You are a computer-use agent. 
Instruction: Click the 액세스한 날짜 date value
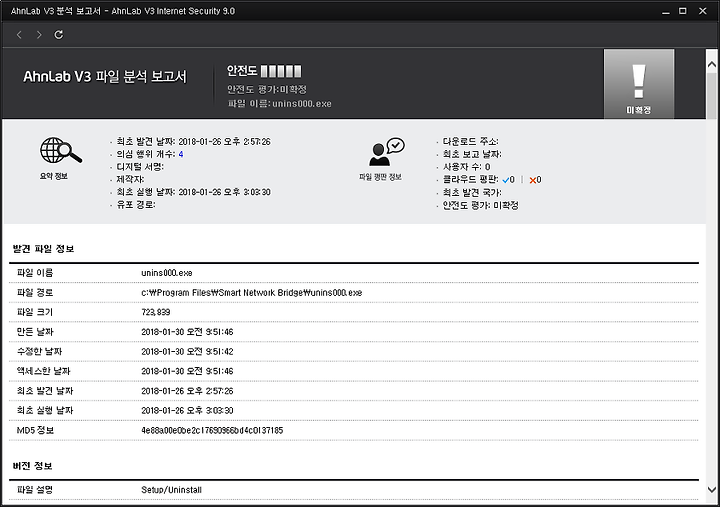[187, 371]
